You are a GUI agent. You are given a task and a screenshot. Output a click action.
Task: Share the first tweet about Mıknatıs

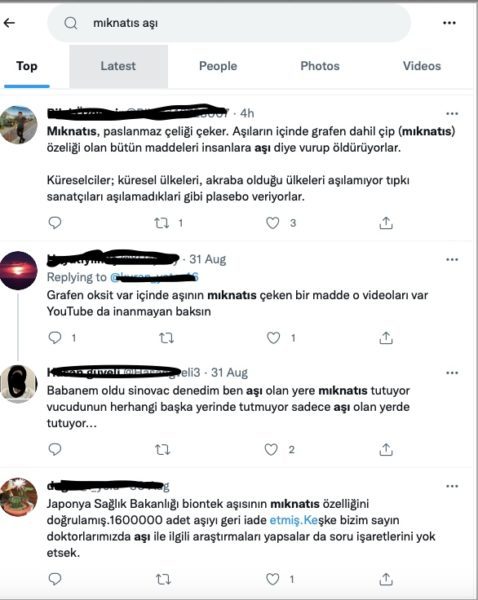[386, 223]
